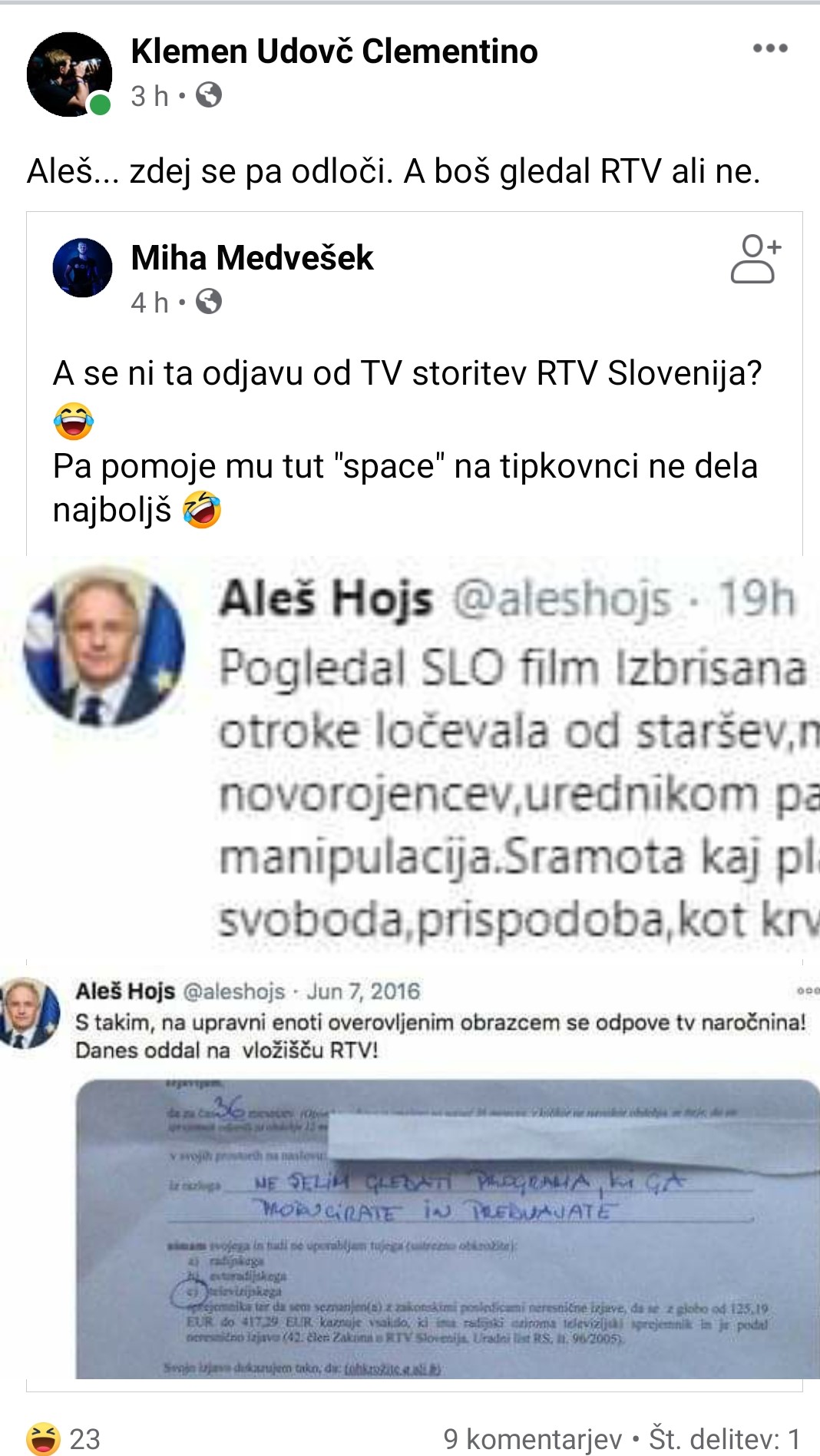Tap the add friend icon next to Miha Medvešek

pos(755,260)
